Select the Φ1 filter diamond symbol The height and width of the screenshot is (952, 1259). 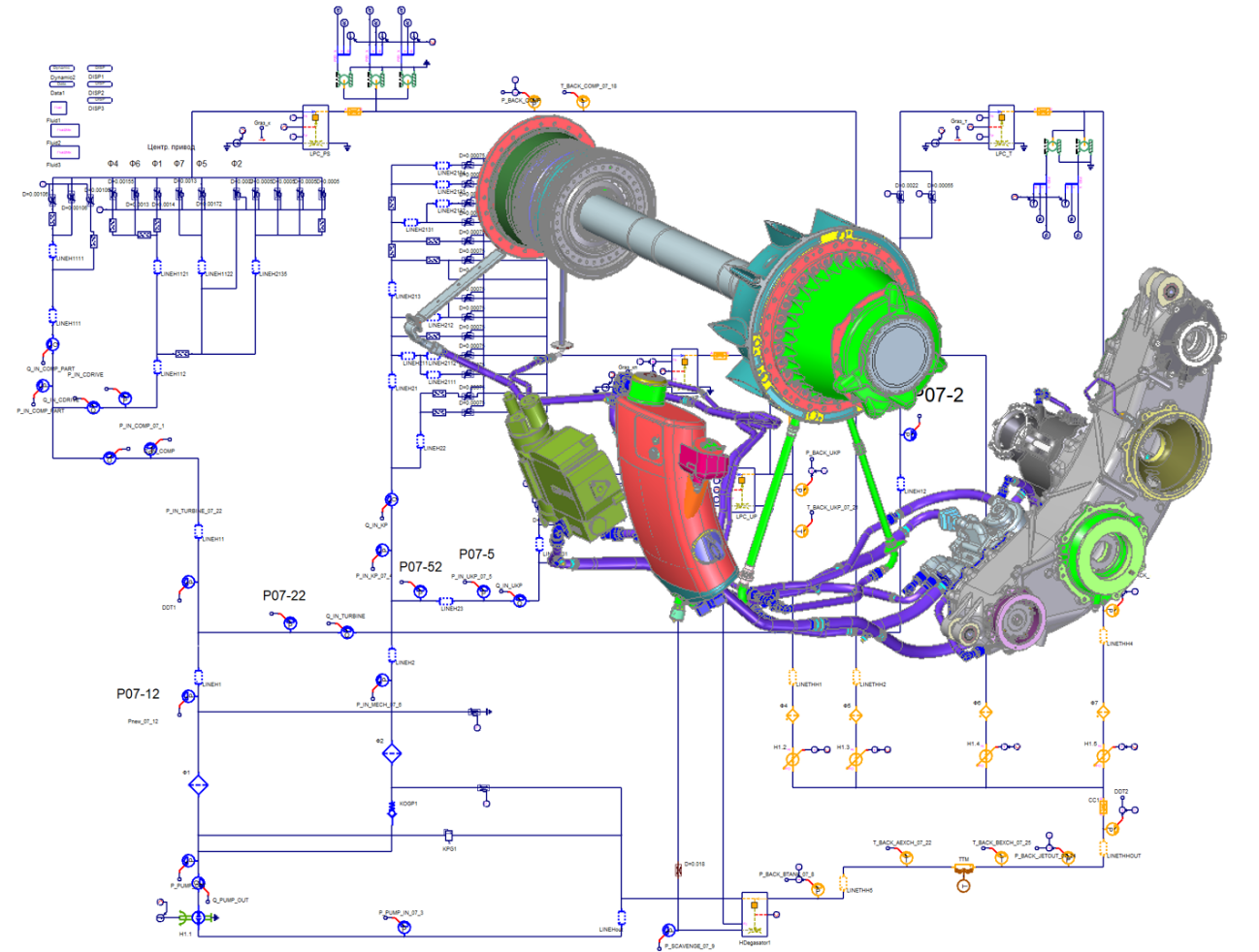[x=198, y=784]
